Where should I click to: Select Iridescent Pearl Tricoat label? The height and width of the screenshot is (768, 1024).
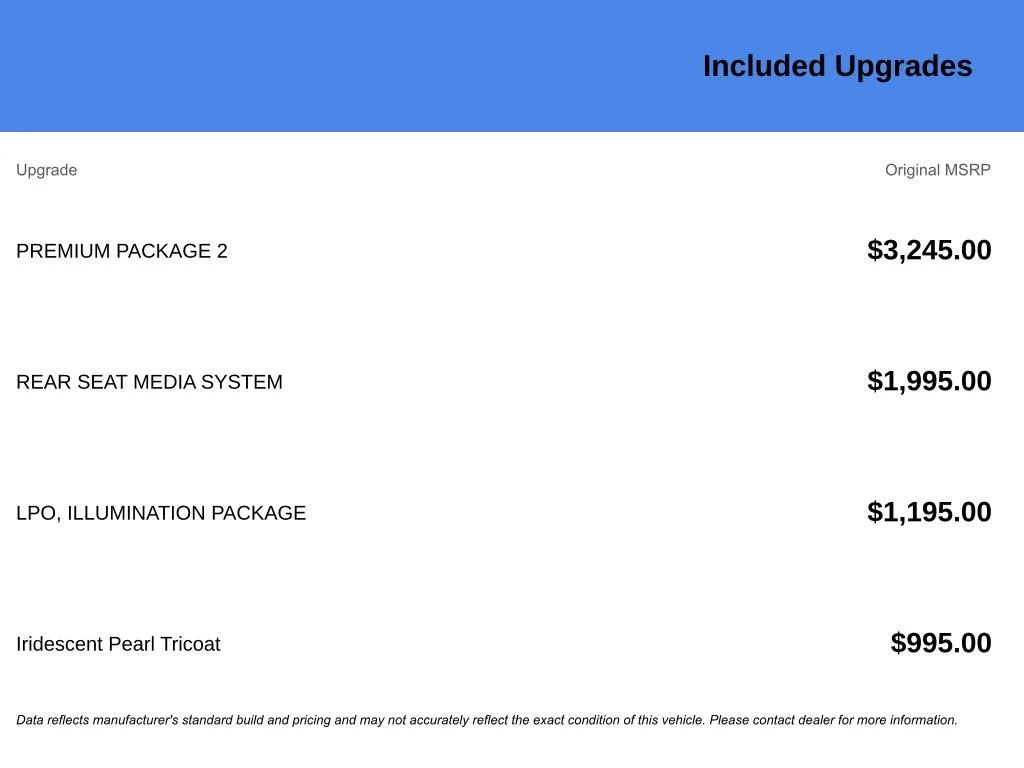[118, 644]
